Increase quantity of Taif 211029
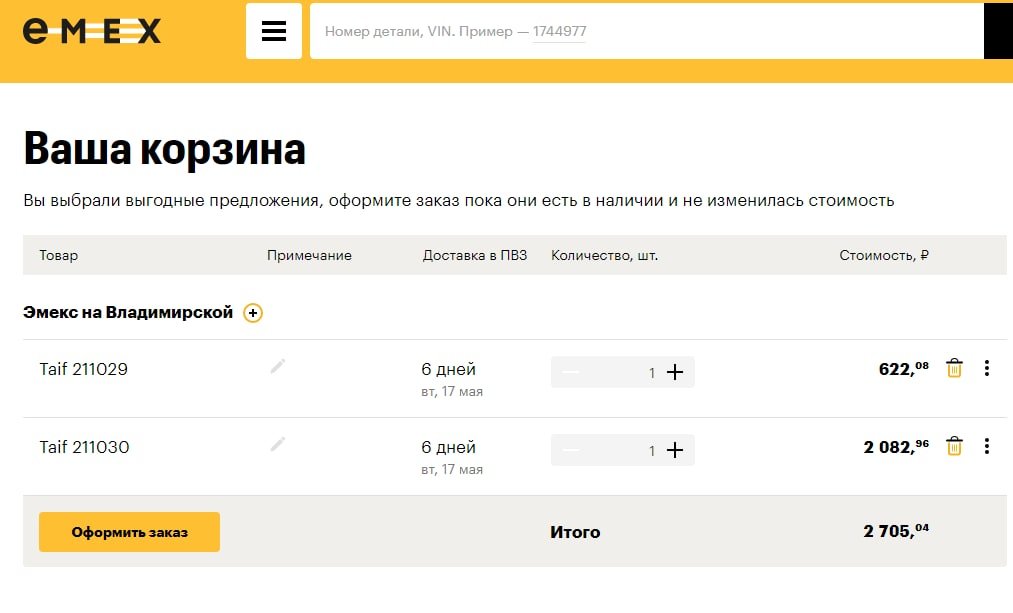This screenshot has height=613, width=1013. click(x=675, y=372)
